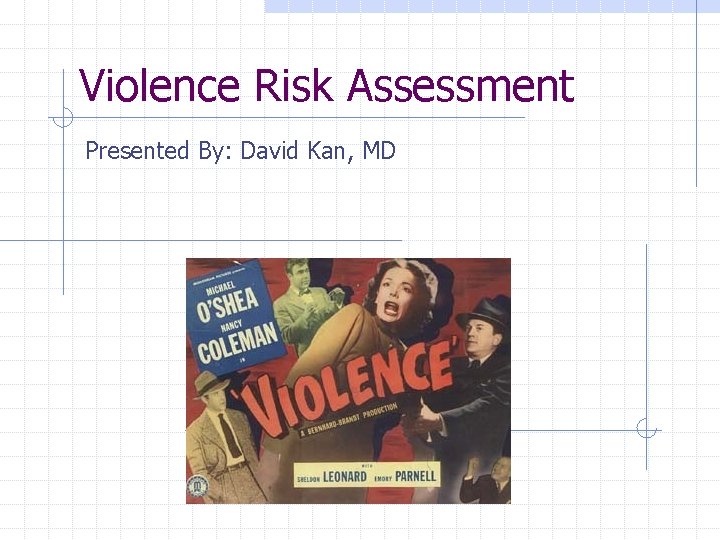Click the 'Violence' movie poster image
The height and width of the screenshot is (540, 720).
point(348,381)
